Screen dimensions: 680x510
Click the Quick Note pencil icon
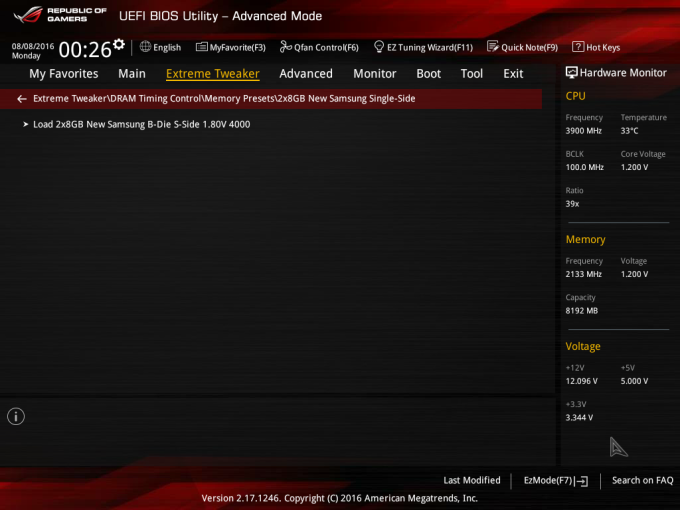coord(493,46)
